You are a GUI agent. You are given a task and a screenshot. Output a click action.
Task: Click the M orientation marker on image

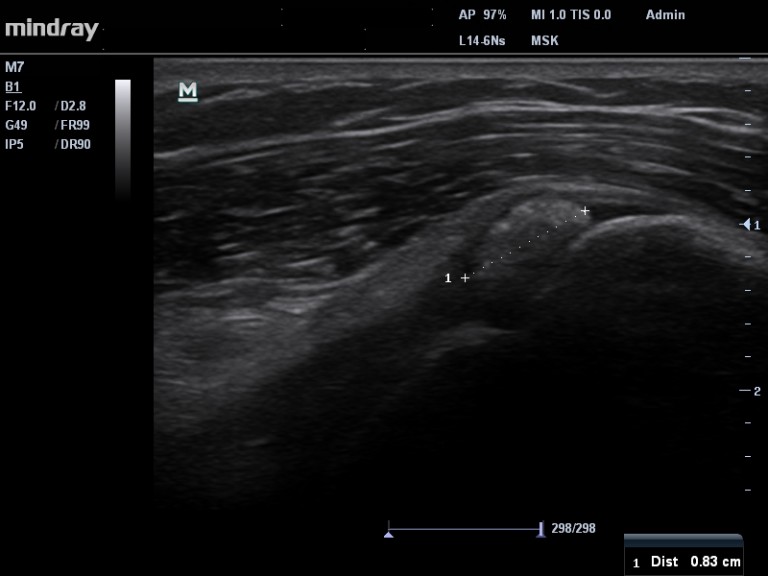point(187,92)
